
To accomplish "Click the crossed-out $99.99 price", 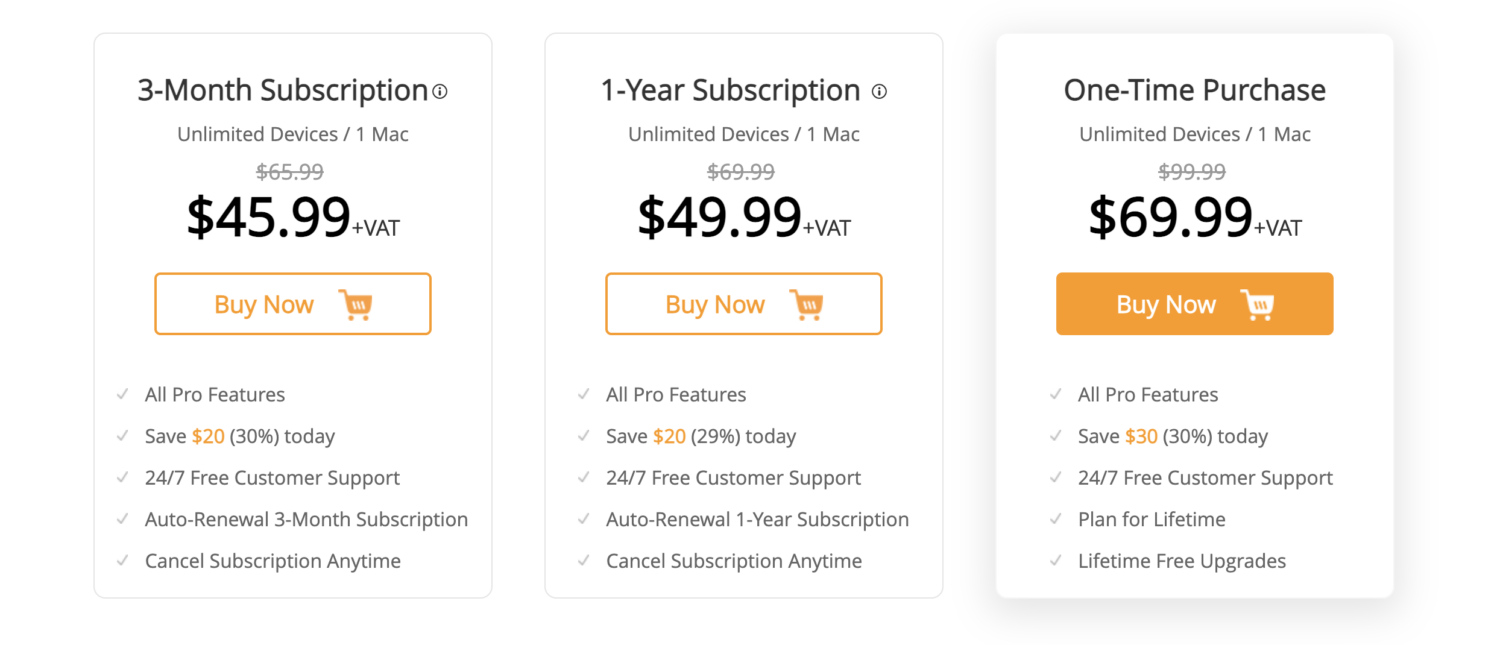I will pyautogui.click(x=1192, y=172).
